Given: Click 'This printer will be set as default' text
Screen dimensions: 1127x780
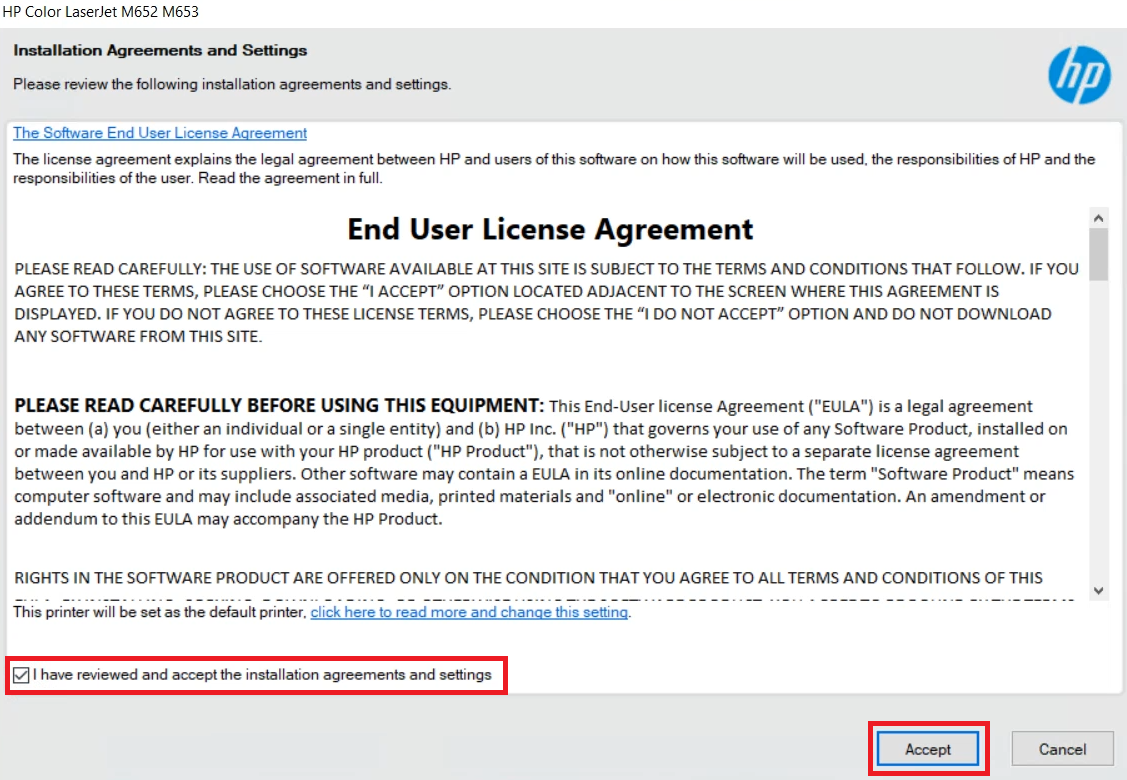Looking at the screenshot, I should click(x=160, y=612).
